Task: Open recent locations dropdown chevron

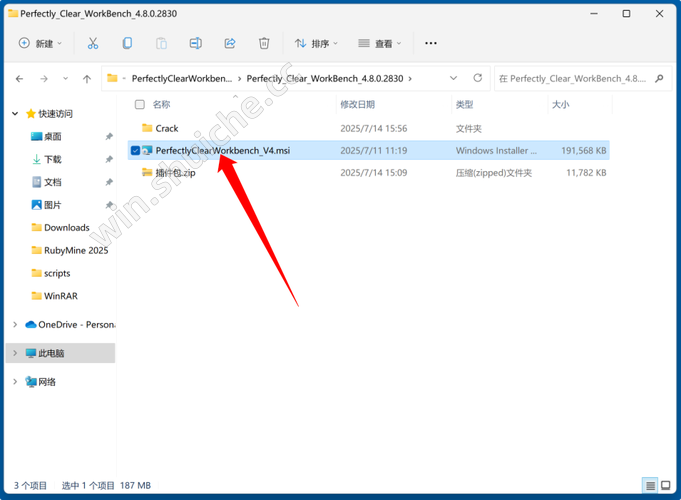Action: 65,79
